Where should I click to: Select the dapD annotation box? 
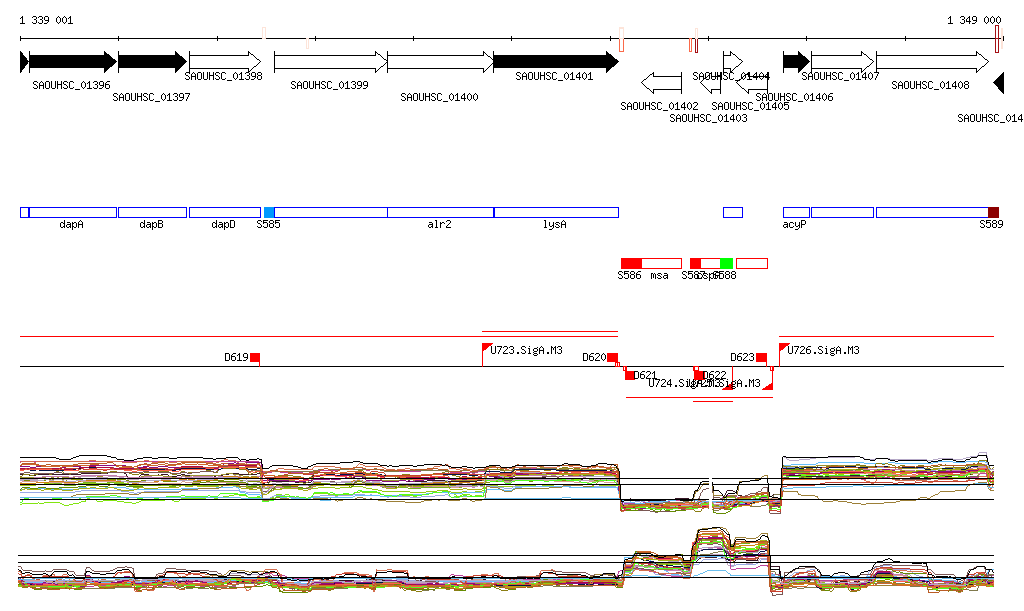coord(225,212)
